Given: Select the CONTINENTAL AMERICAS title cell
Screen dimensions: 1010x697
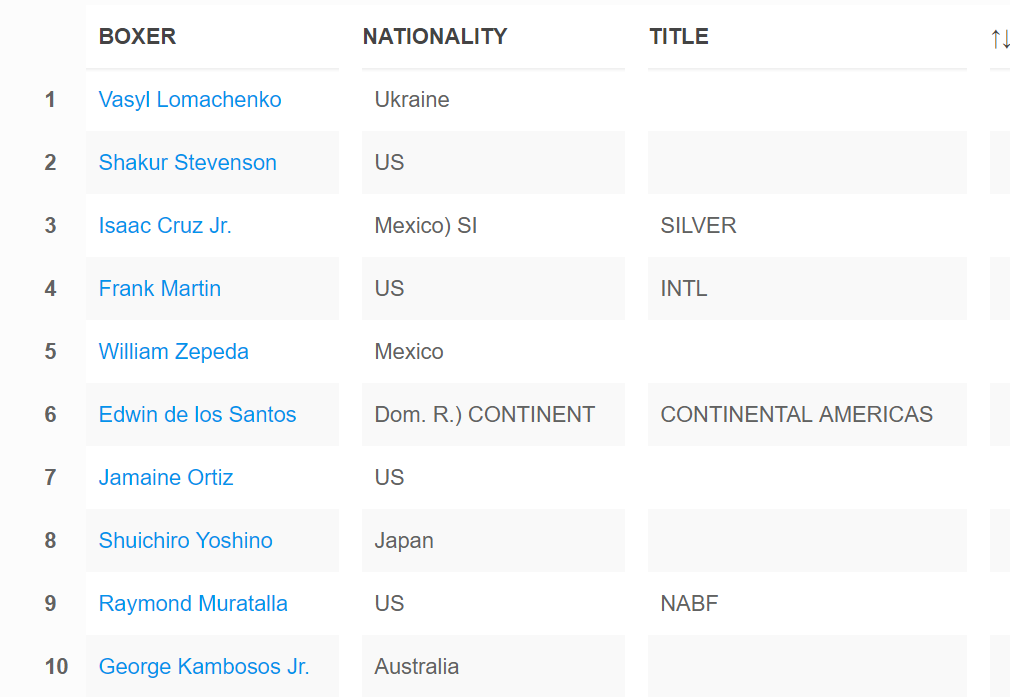Looking at the screenshot, I should coord(807,414).
